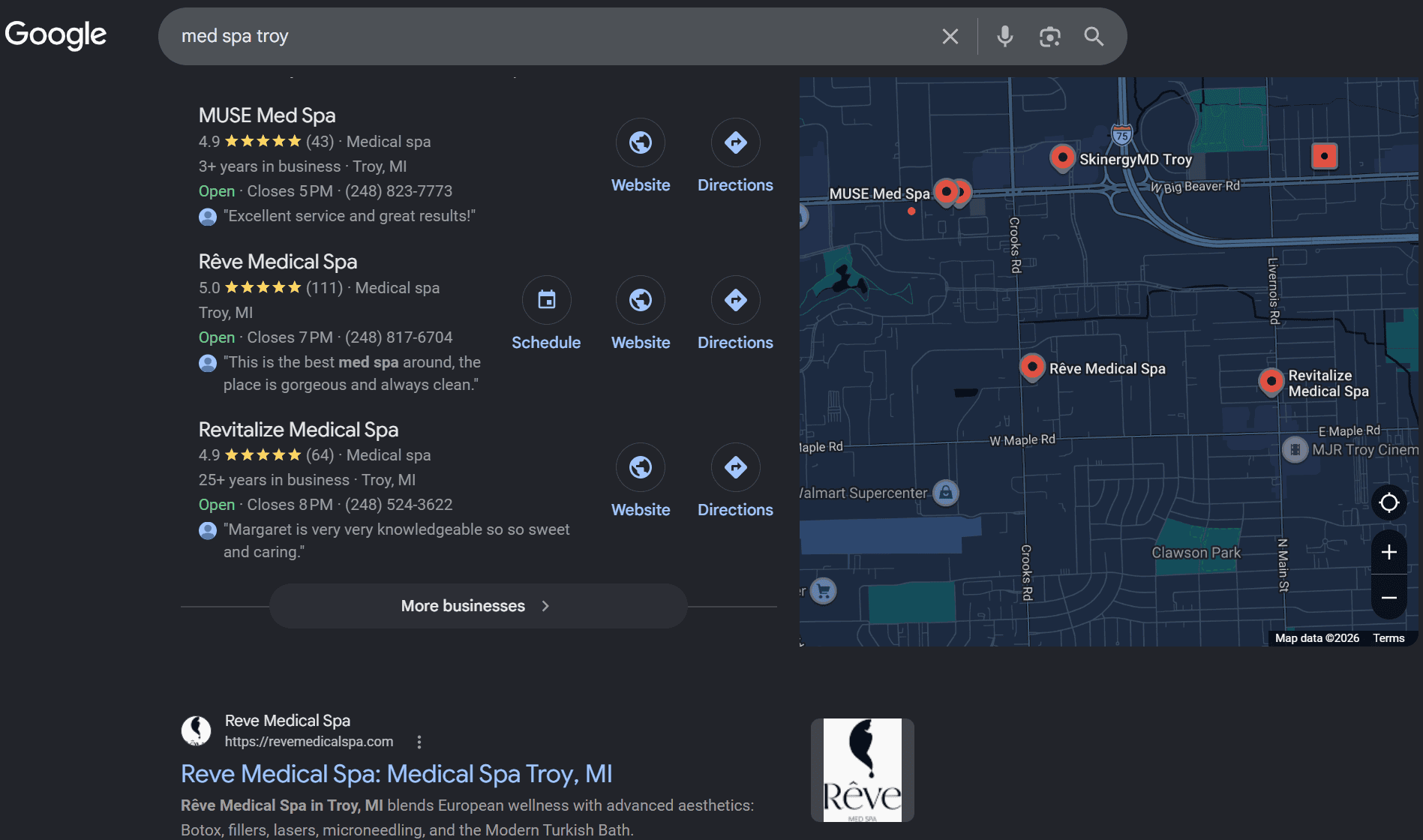Get directions to Revitalize Medical Spa

pyautogui.click(x=735, y=467)
